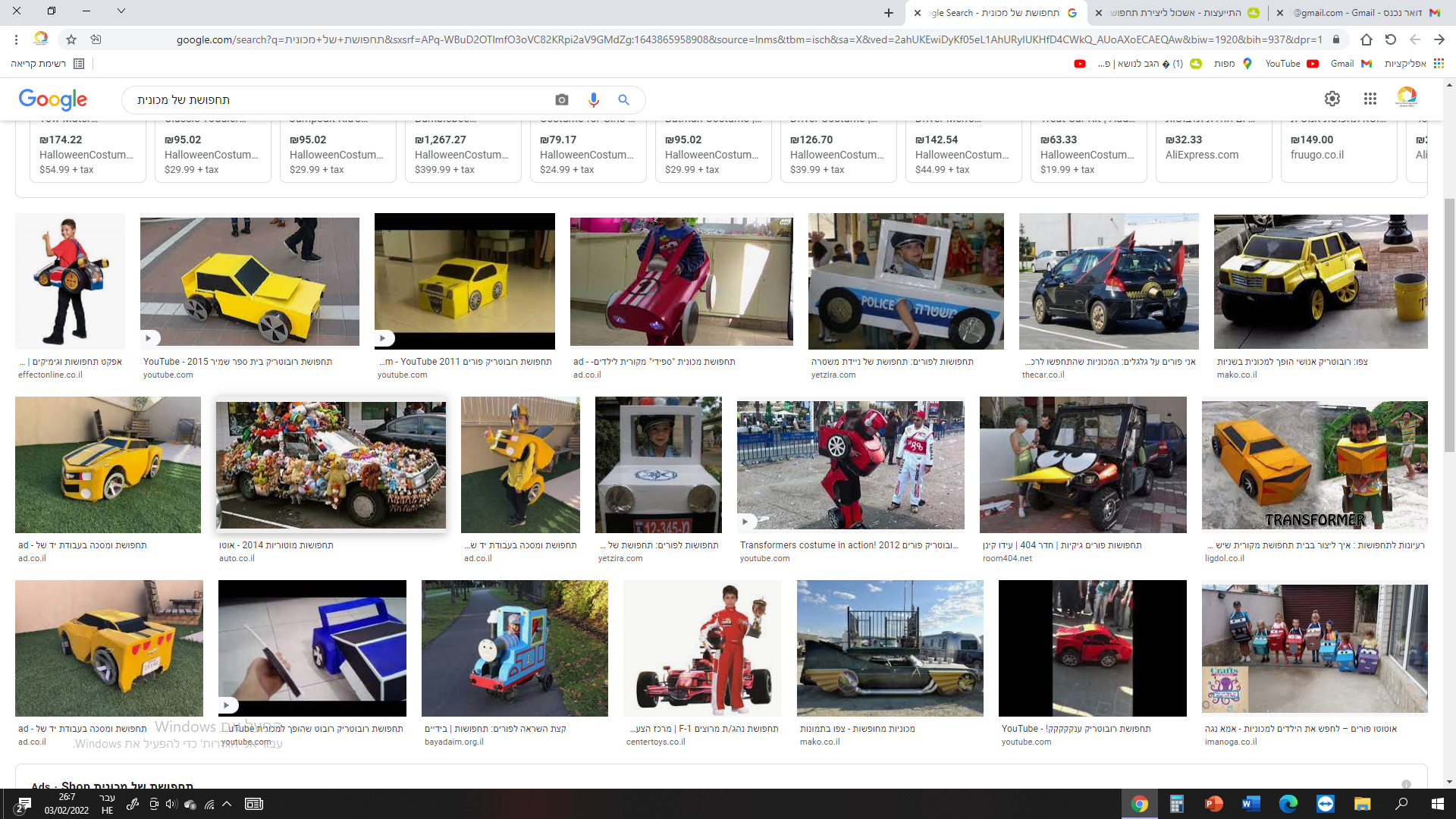Open Google settings gear icon
The height and width of the screenshot is (819, 1456).
[x=1332, y=99]
